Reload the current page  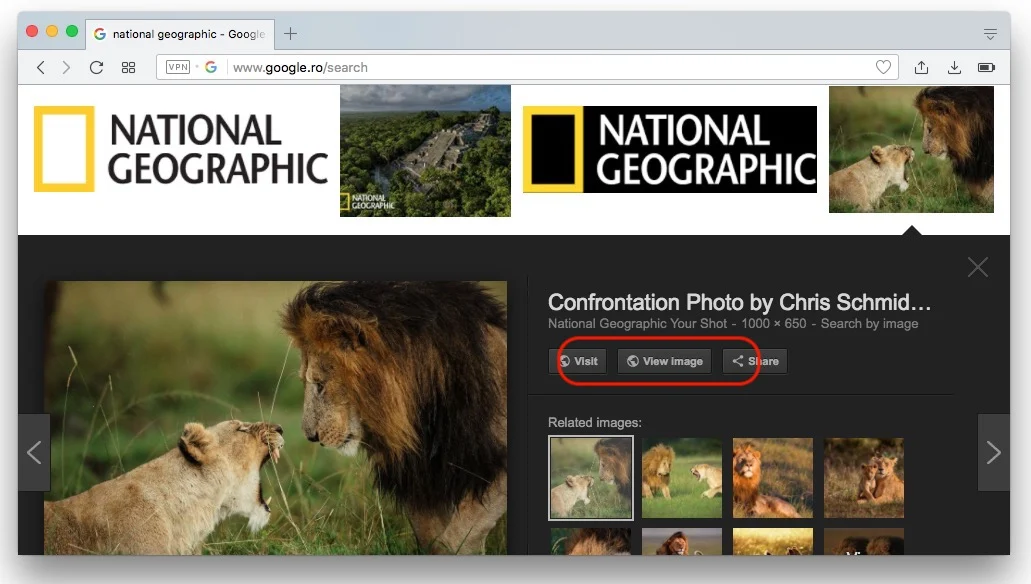point(96,68)
